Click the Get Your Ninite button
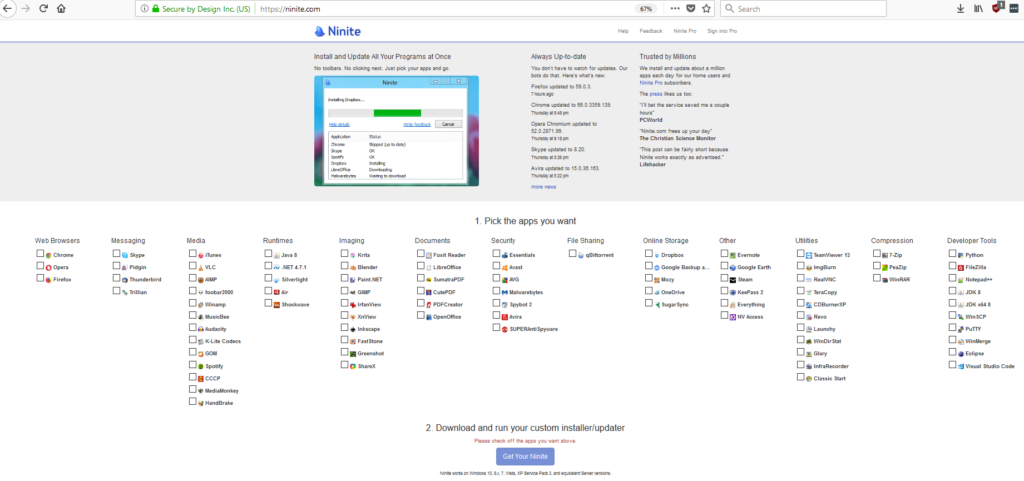The height and width of the screenshot is (481, 1024). pos(525,456)
